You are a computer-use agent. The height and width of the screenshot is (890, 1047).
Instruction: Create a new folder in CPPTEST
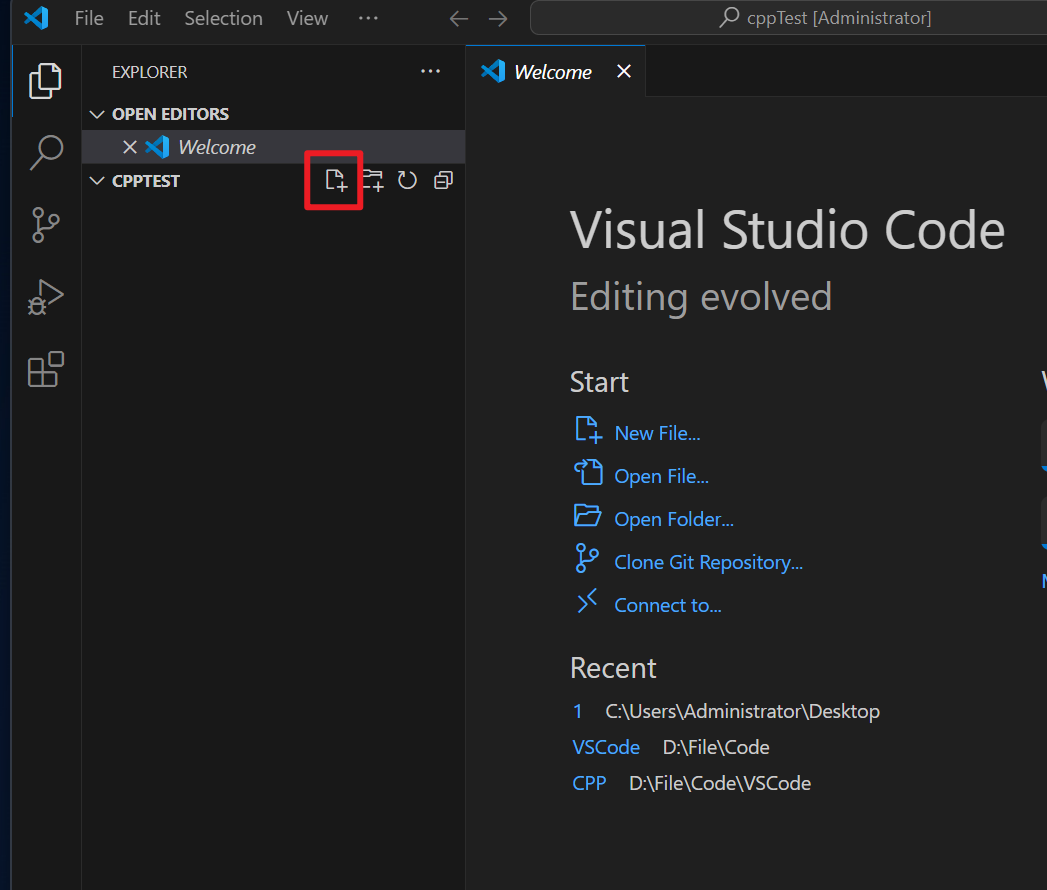373,180
